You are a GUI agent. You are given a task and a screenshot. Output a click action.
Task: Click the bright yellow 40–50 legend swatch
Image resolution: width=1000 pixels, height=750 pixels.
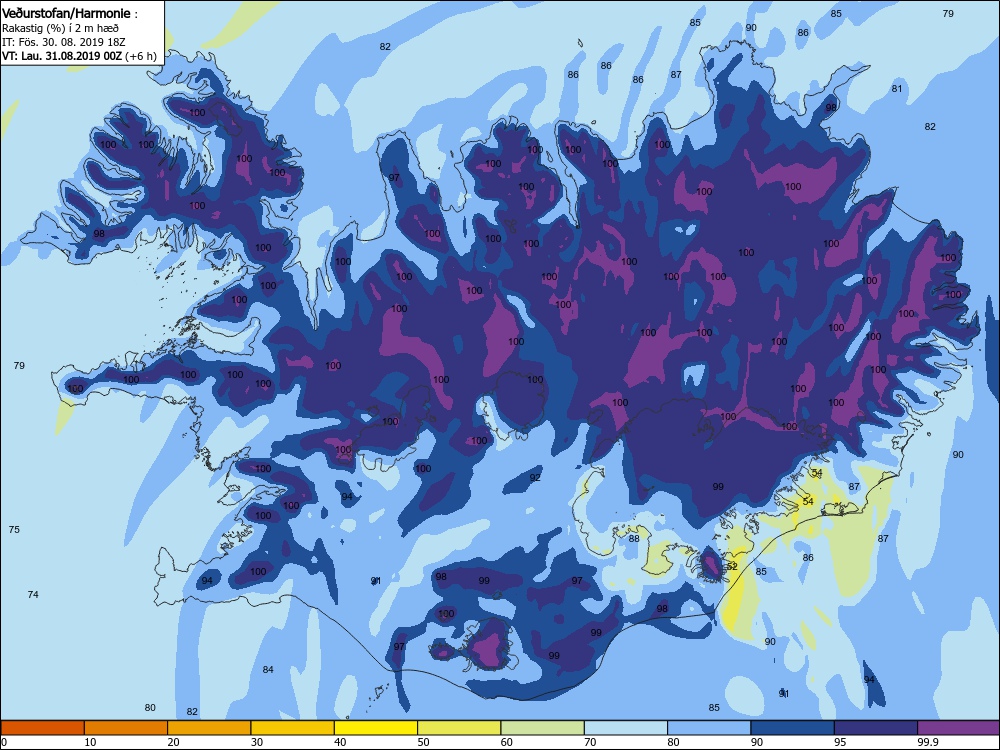376,728
